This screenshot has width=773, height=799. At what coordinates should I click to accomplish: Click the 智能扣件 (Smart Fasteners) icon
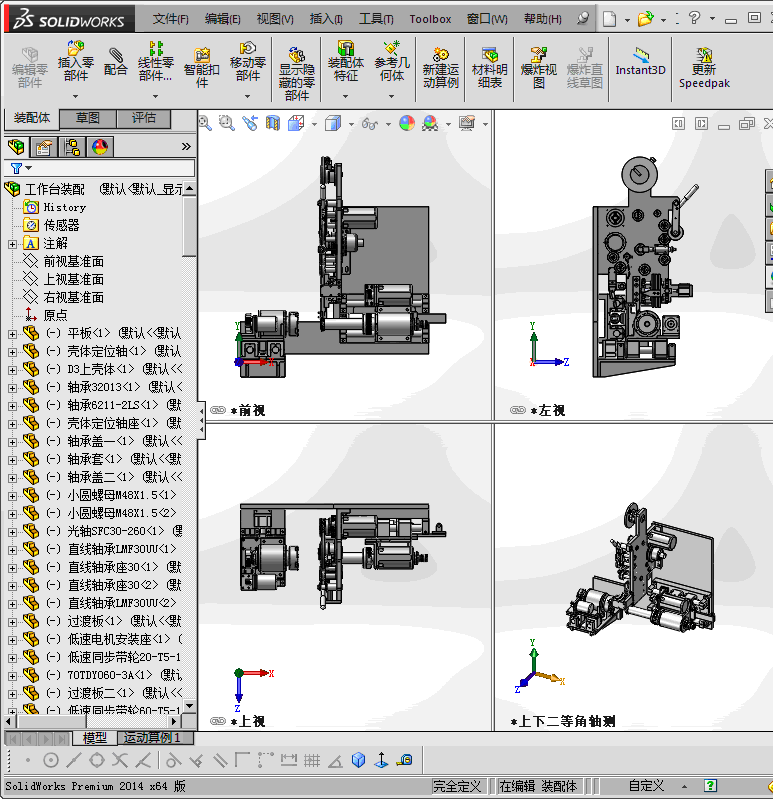point(201,65)
